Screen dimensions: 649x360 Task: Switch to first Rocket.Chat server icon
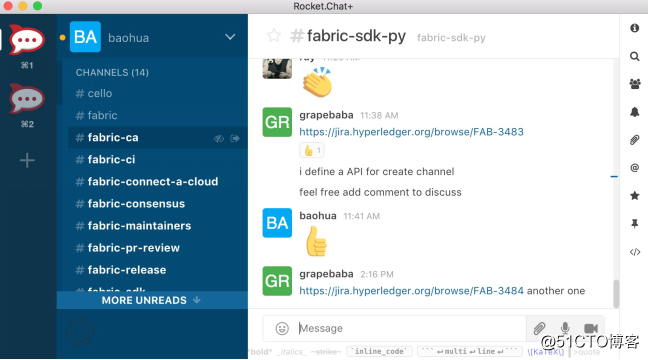tap(26, 40)
